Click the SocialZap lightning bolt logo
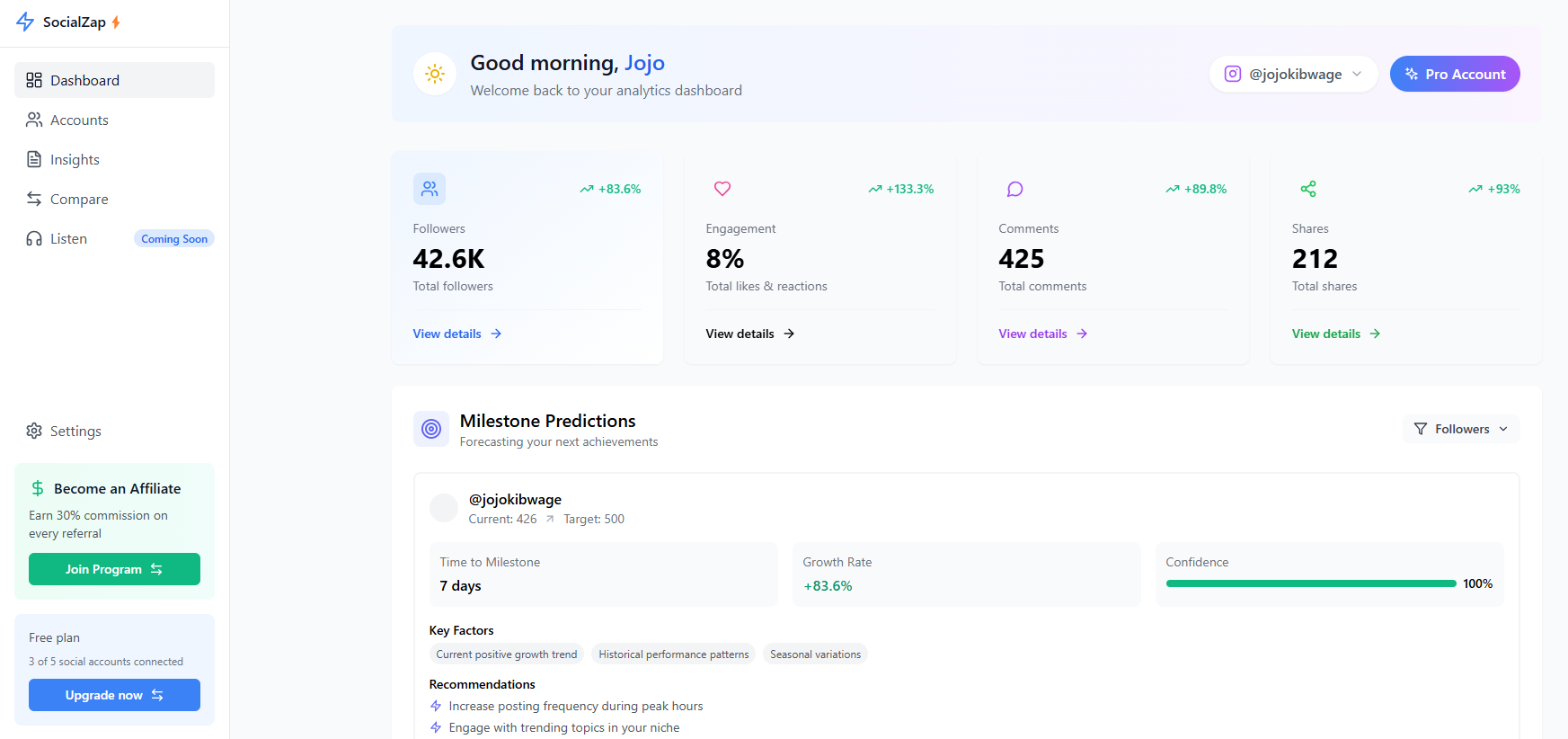1568x739 pixels. coord(25,22)
